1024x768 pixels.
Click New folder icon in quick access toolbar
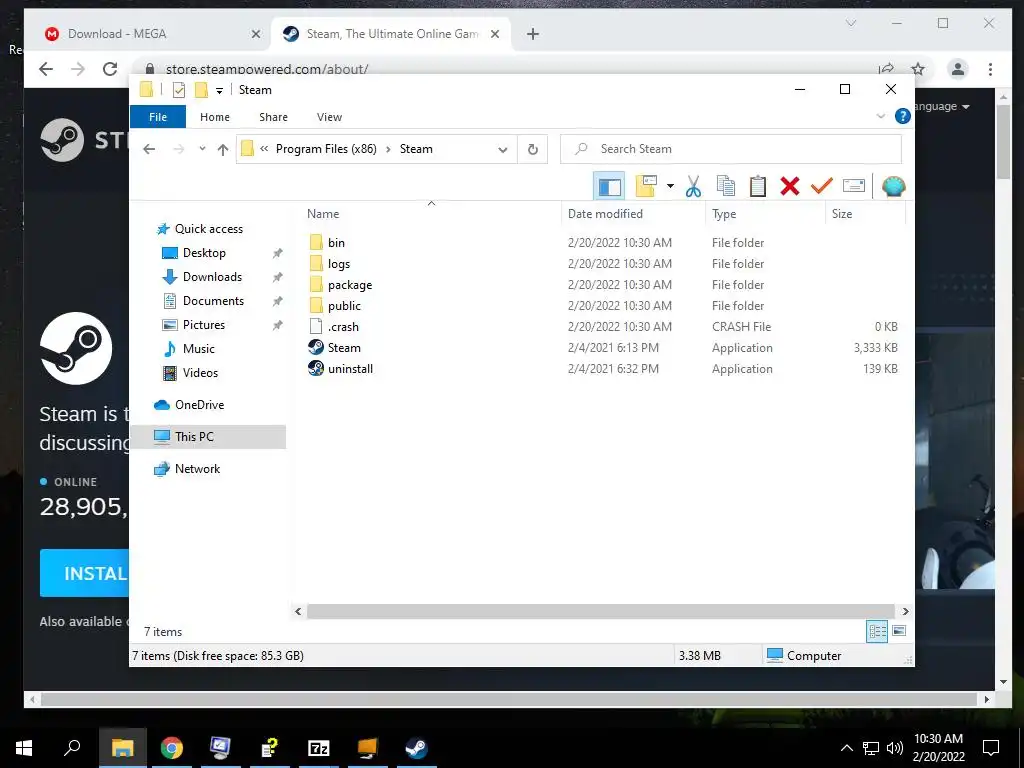coord(201,90)
